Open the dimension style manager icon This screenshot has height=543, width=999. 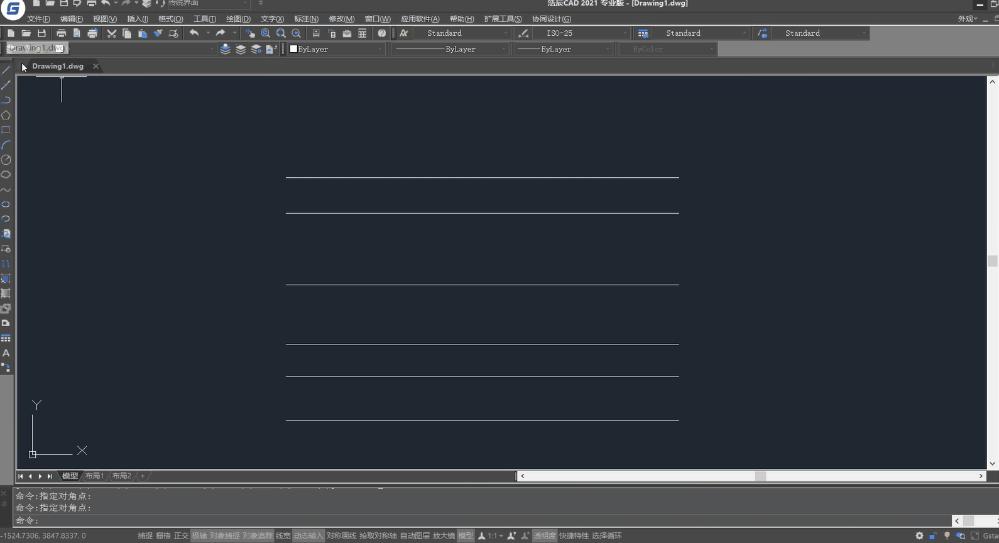point(523,33)
